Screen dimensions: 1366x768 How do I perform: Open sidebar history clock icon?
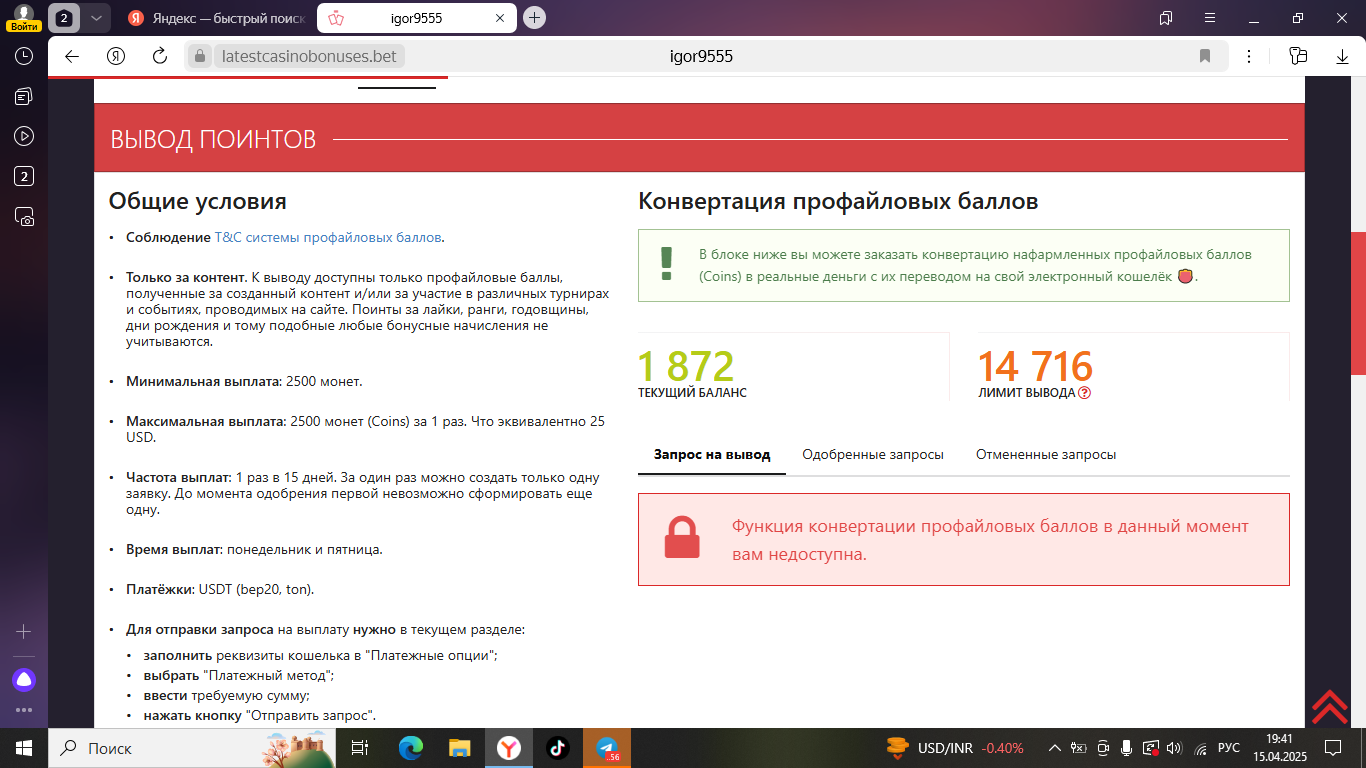click(x=24, y=56)
